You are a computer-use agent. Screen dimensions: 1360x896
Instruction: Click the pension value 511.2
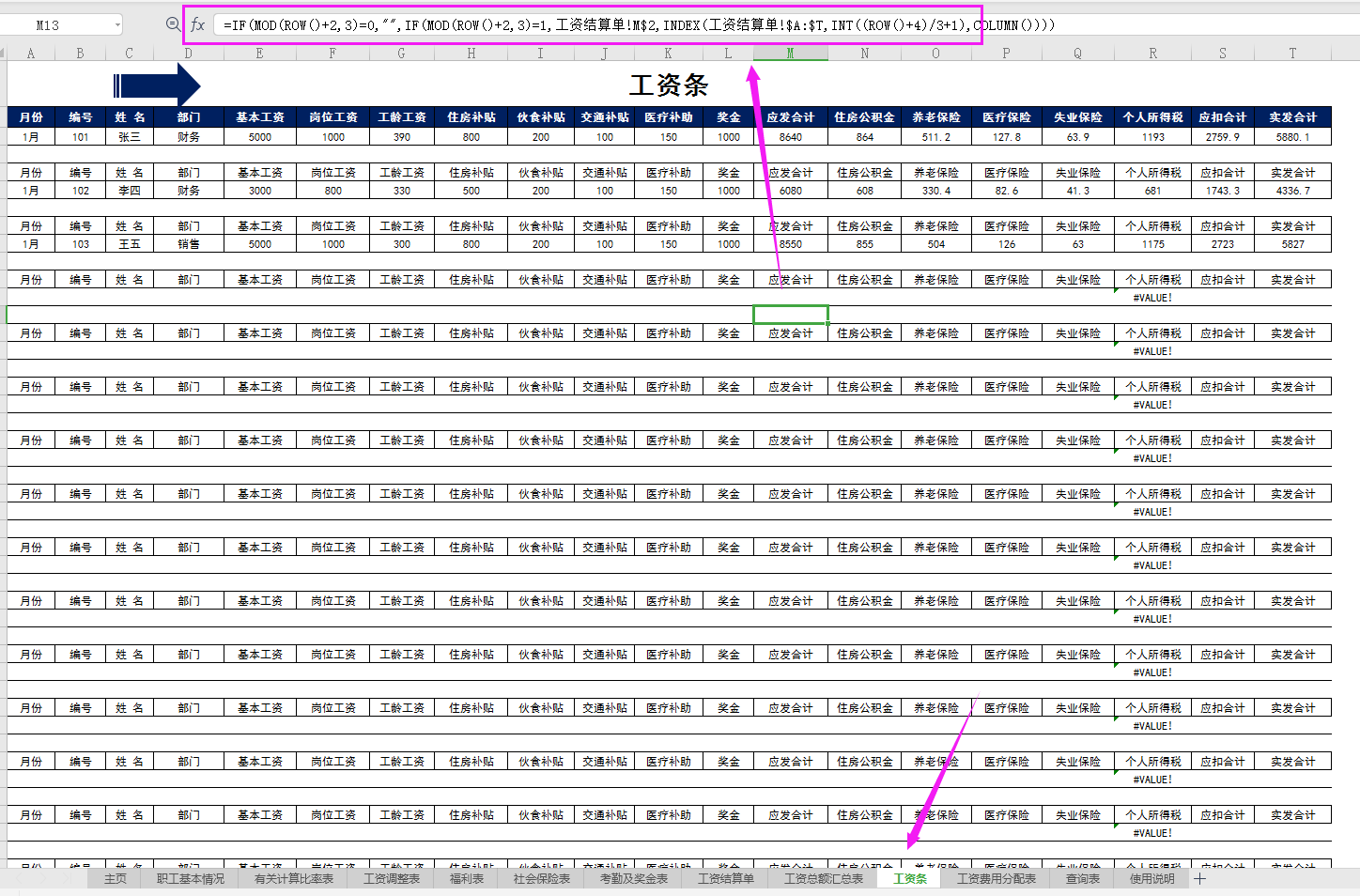936,137
